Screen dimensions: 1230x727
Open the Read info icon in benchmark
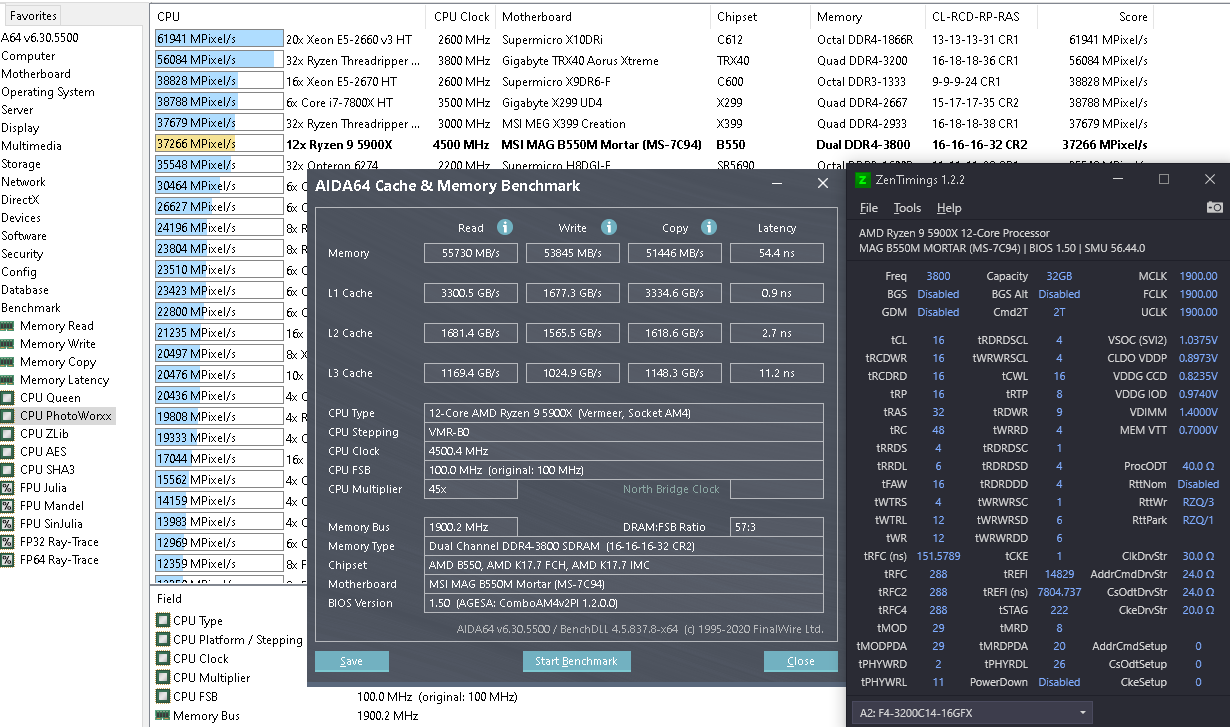coord(505,227)
